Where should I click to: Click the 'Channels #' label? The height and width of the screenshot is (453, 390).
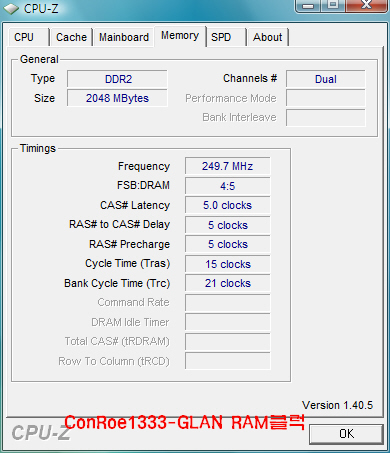[250, 78]
